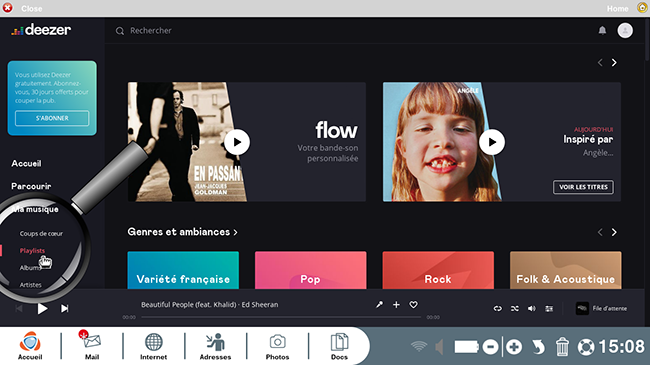Viewport: 650px width, 365px height.
Task: Open Accueil in the Deezer sidebar
Action: 27,163
